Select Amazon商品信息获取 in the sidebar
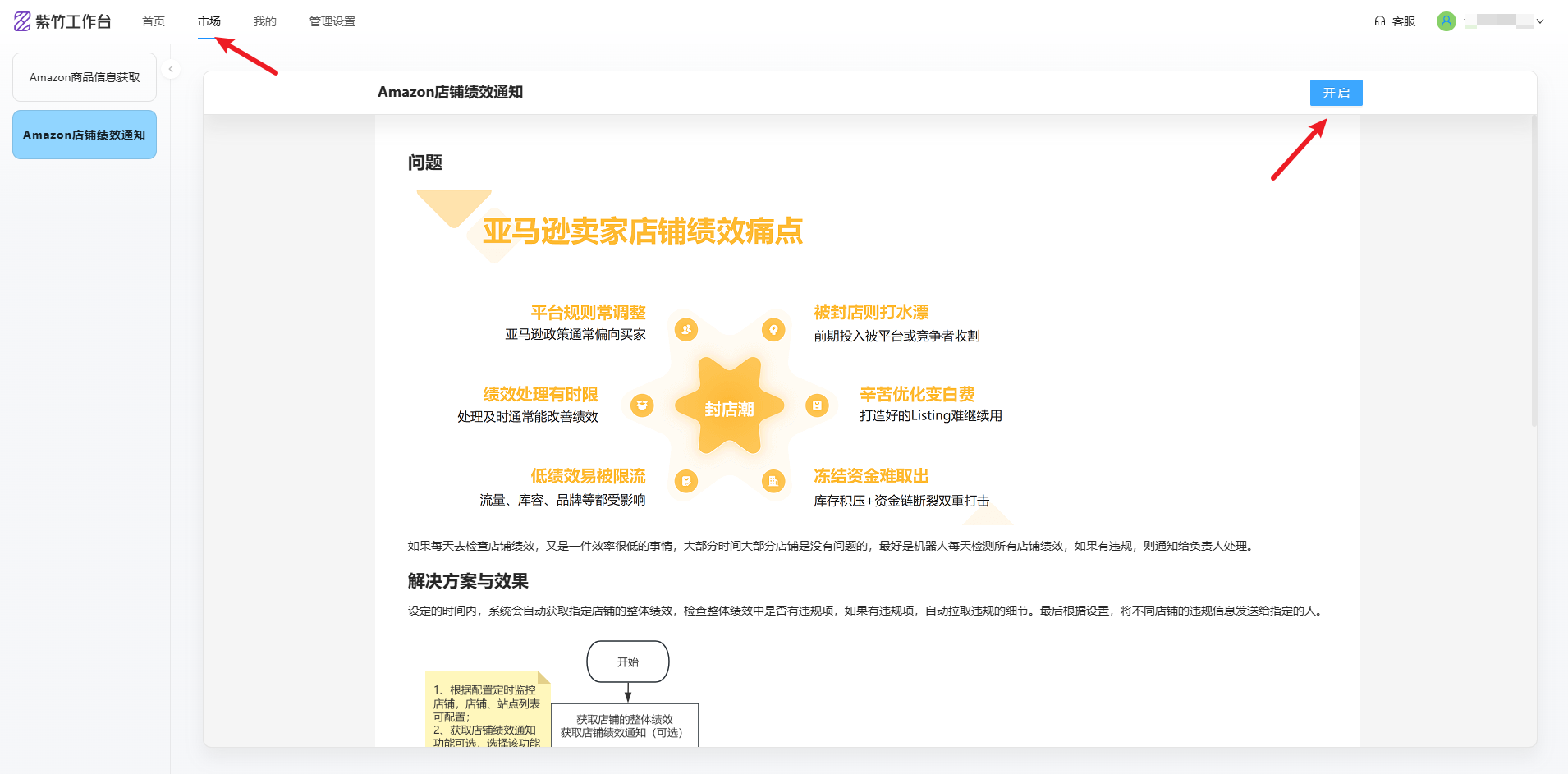Viewport: 1568px width, 774px height. pos(85,77)
